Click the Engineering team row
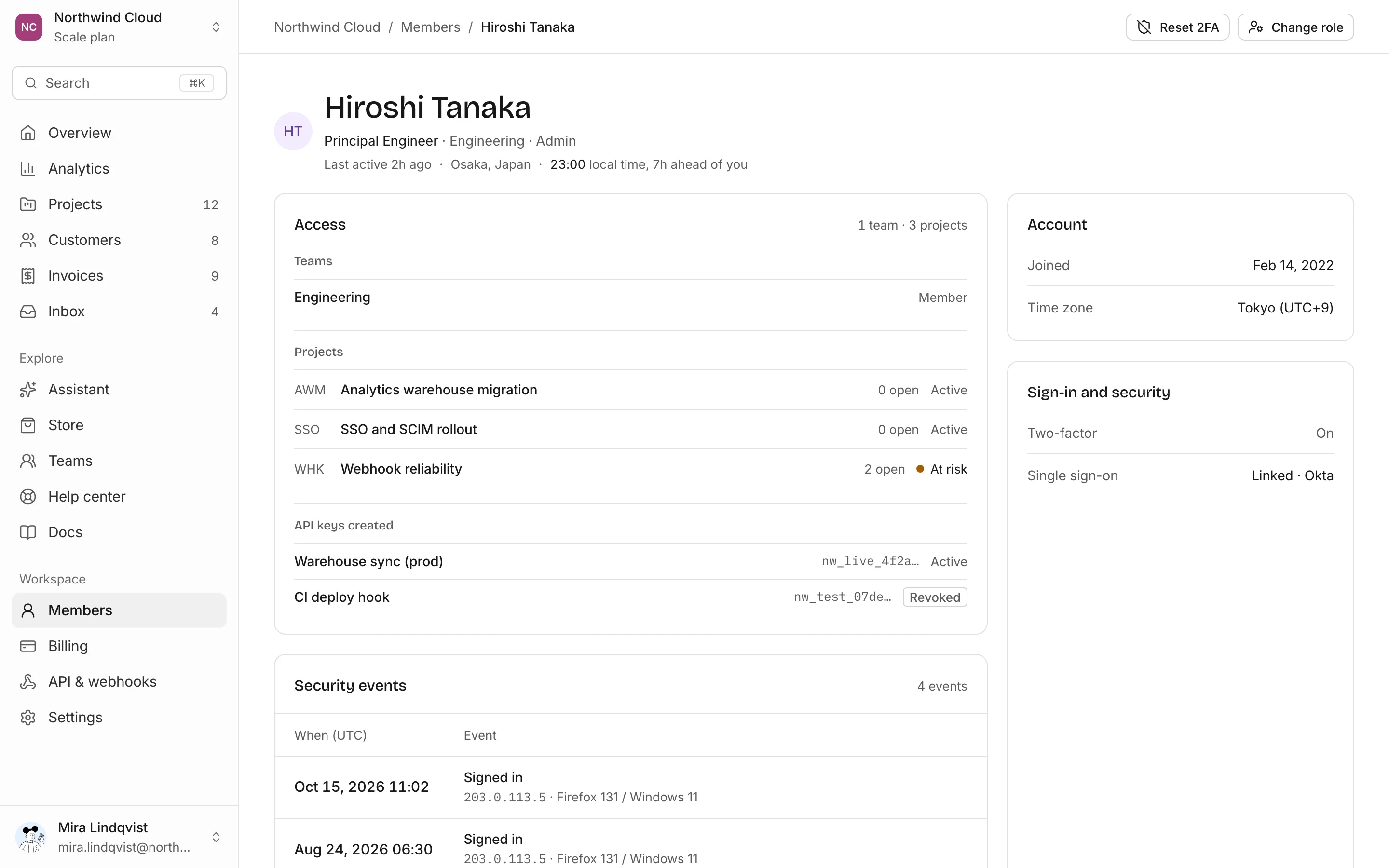 630,298
